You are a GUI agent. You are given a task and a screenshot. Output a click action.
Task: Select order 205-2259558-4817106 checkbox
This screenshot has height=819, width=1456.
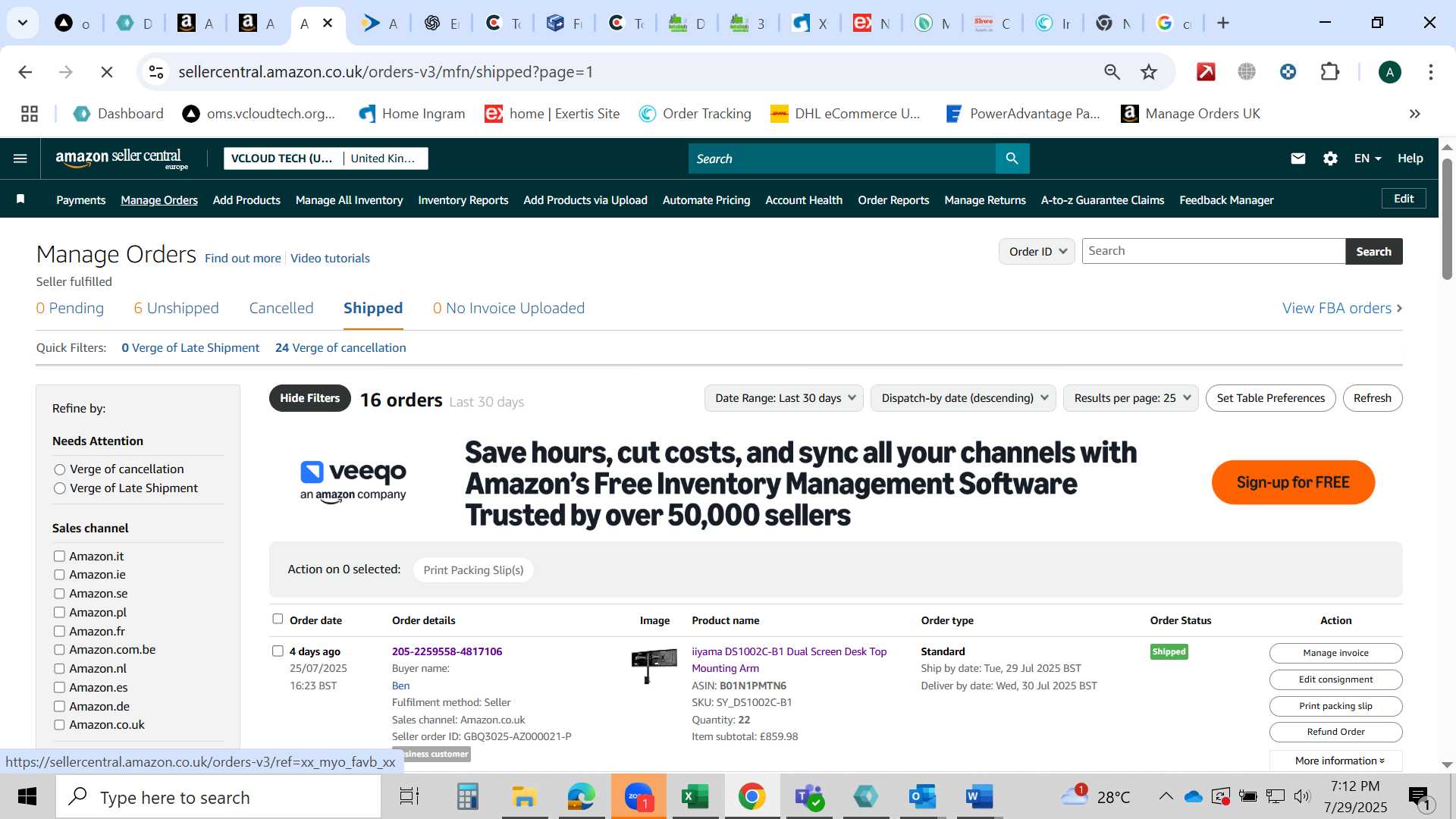tap(278, 651)
